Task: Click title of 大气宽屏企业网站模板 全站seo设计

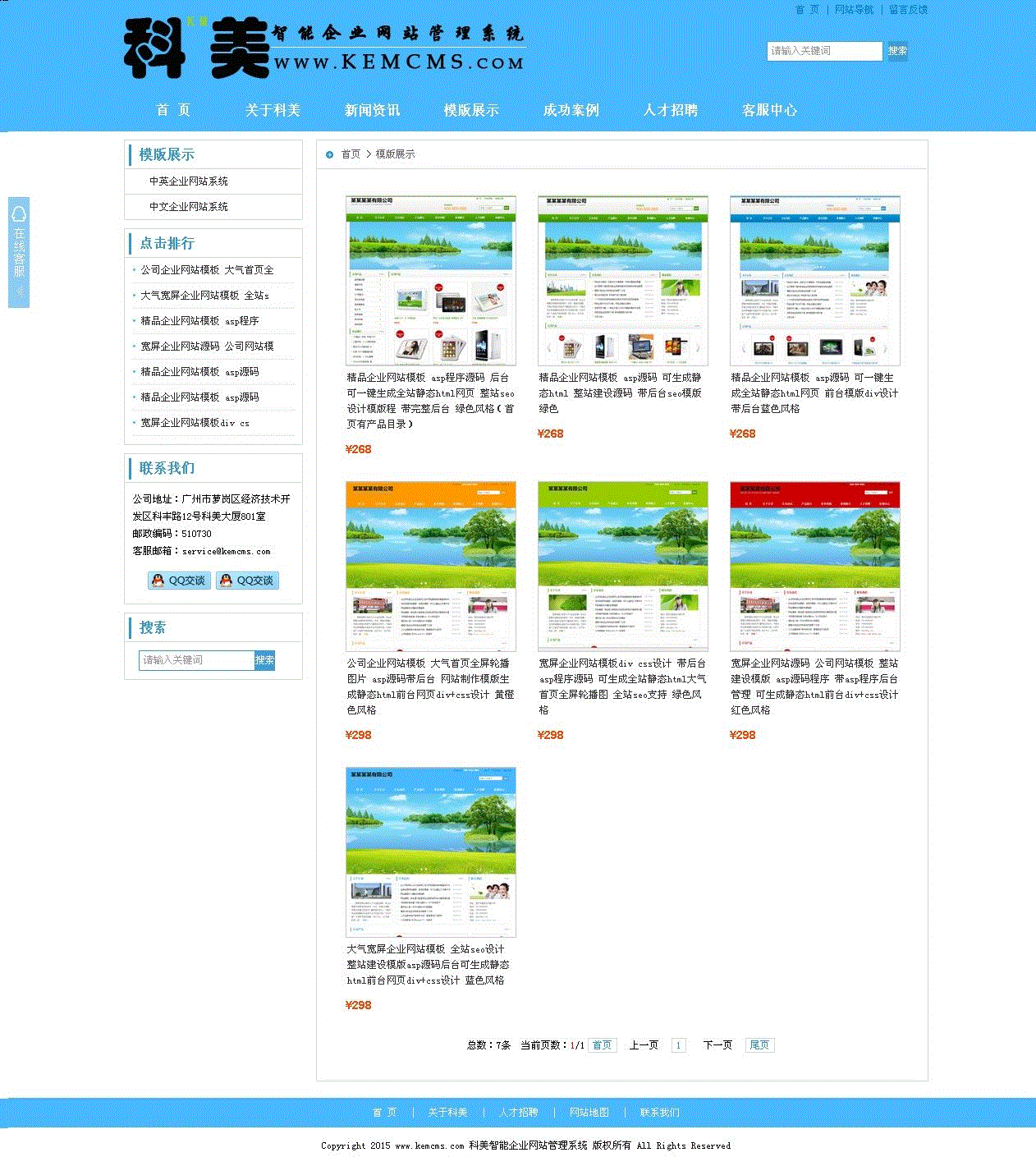Action: (428, 965)
